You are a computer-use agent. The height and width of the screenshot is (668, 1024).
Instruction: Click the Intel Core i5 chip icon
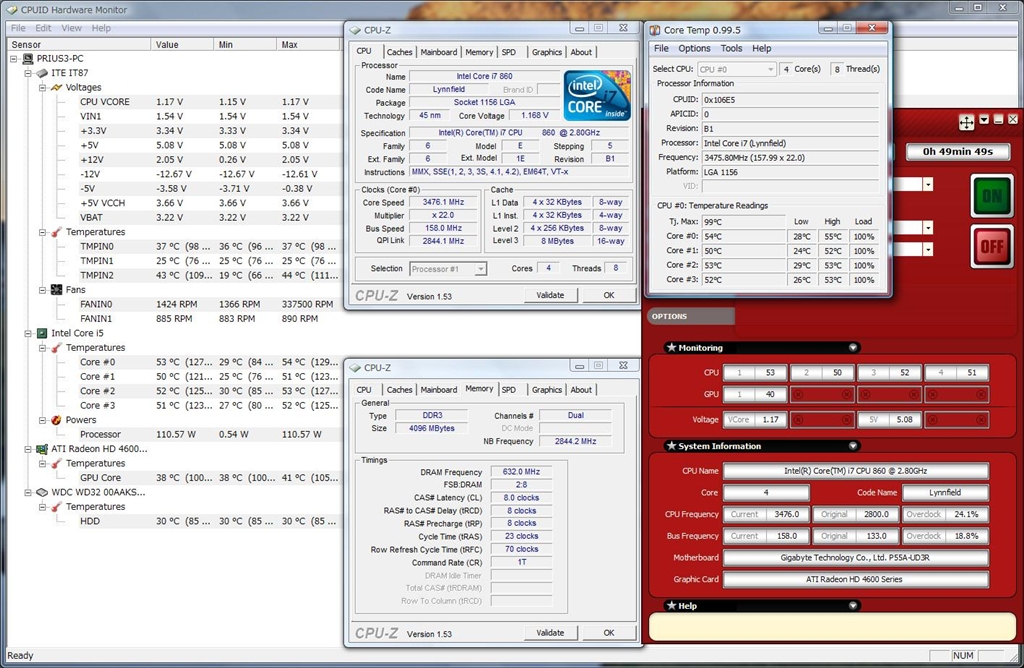pyautogui.click(x=41, y=333)
